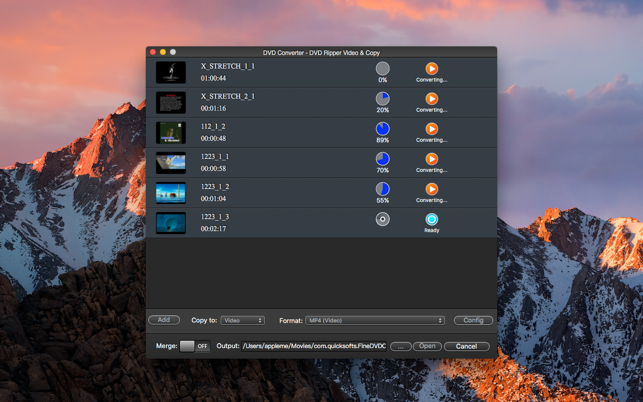Click the blue Ready icon for 1223_1_3
Screen dimensions: 643x402
click(x=431, y=219)
